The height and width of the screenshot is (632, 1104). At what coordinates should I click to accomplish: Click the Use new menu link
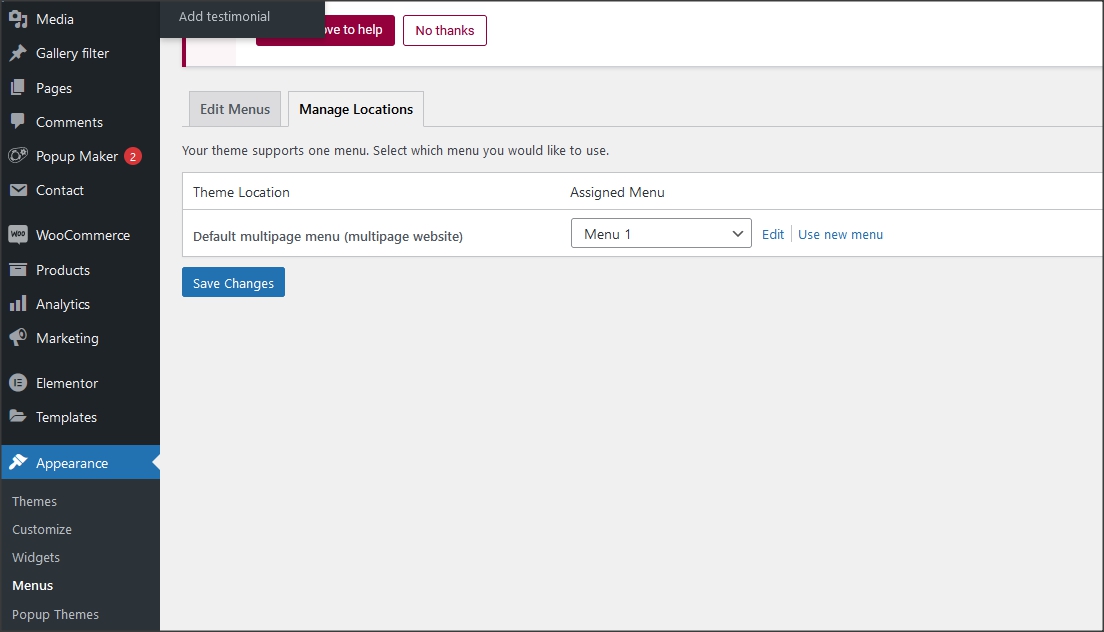pos(840,234)
